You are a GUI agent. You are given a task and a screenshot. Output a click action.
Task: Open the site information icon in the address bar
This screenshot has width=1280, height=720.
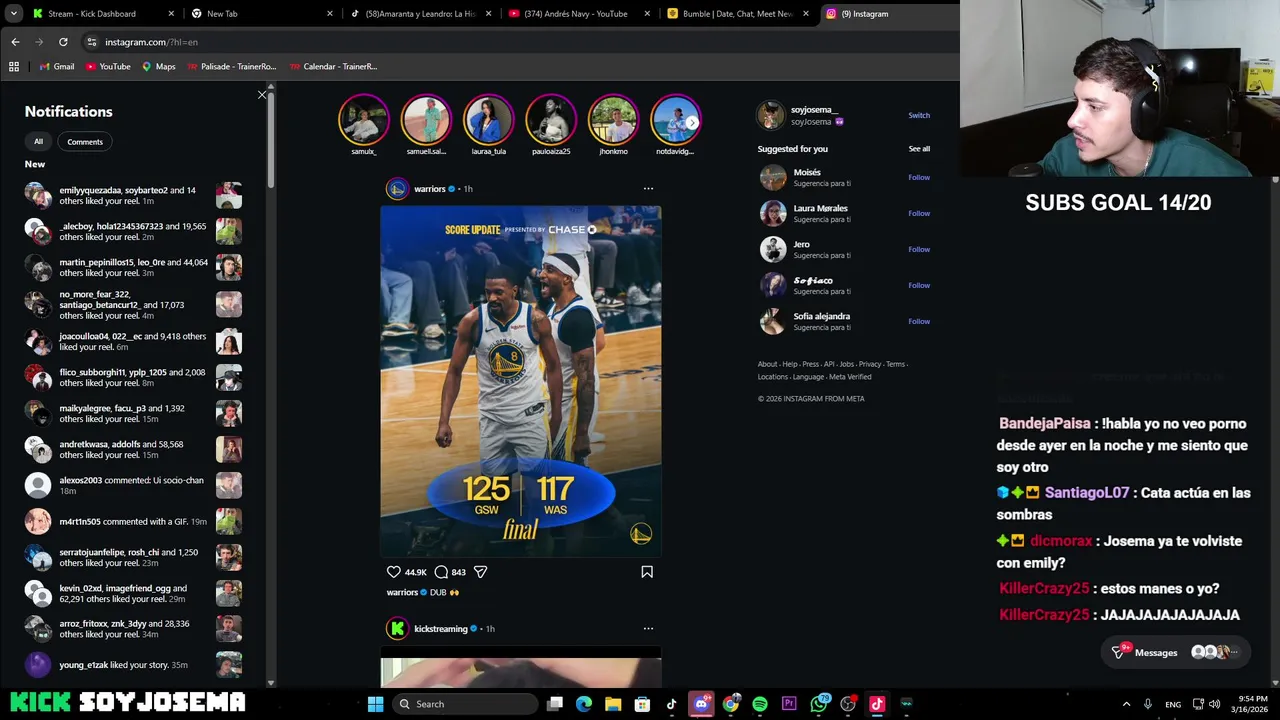coord(91,42)
